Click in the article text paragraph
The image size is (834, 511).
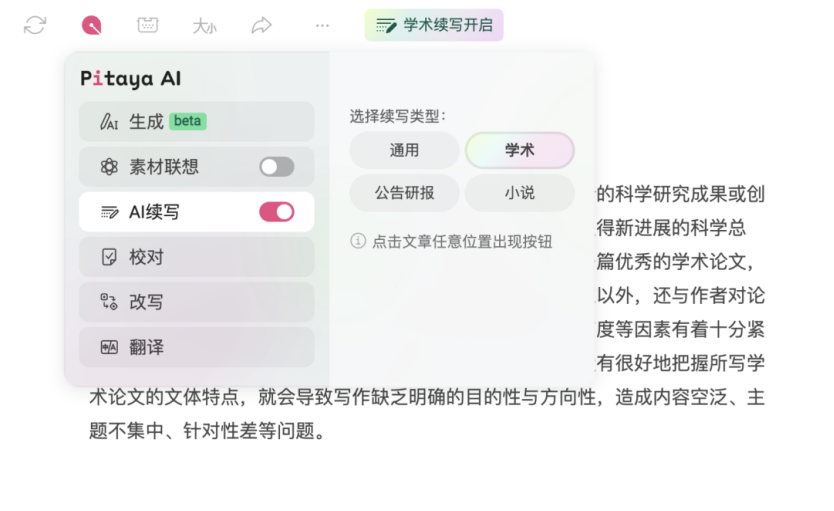[427, 414]
